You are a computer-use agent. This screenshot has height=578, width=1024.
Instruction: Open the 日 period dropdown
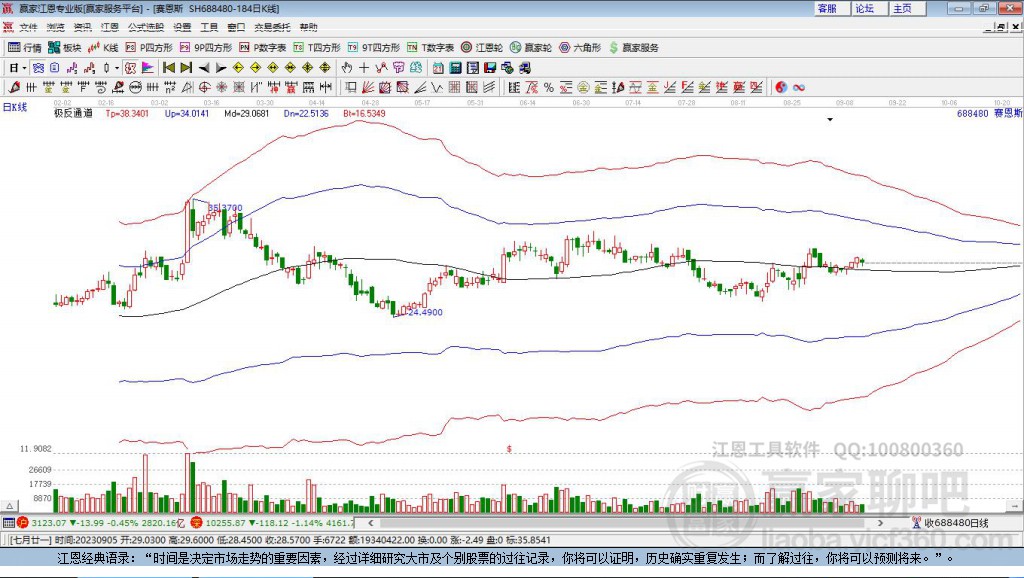pyautogui.click(x=17, y=67)
